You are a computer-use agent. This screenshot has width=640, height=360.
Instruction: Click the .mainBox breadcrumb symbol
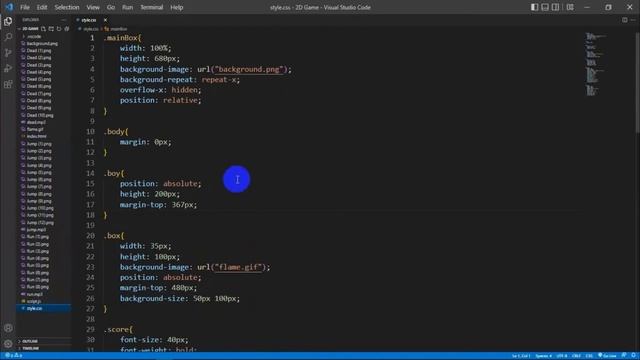(116, 29)
